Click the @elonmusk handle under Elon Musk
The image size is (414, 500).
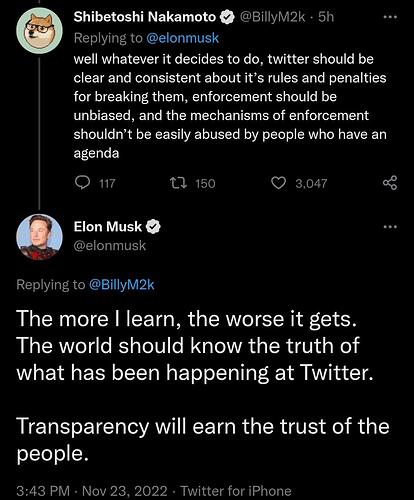(110, 246)
